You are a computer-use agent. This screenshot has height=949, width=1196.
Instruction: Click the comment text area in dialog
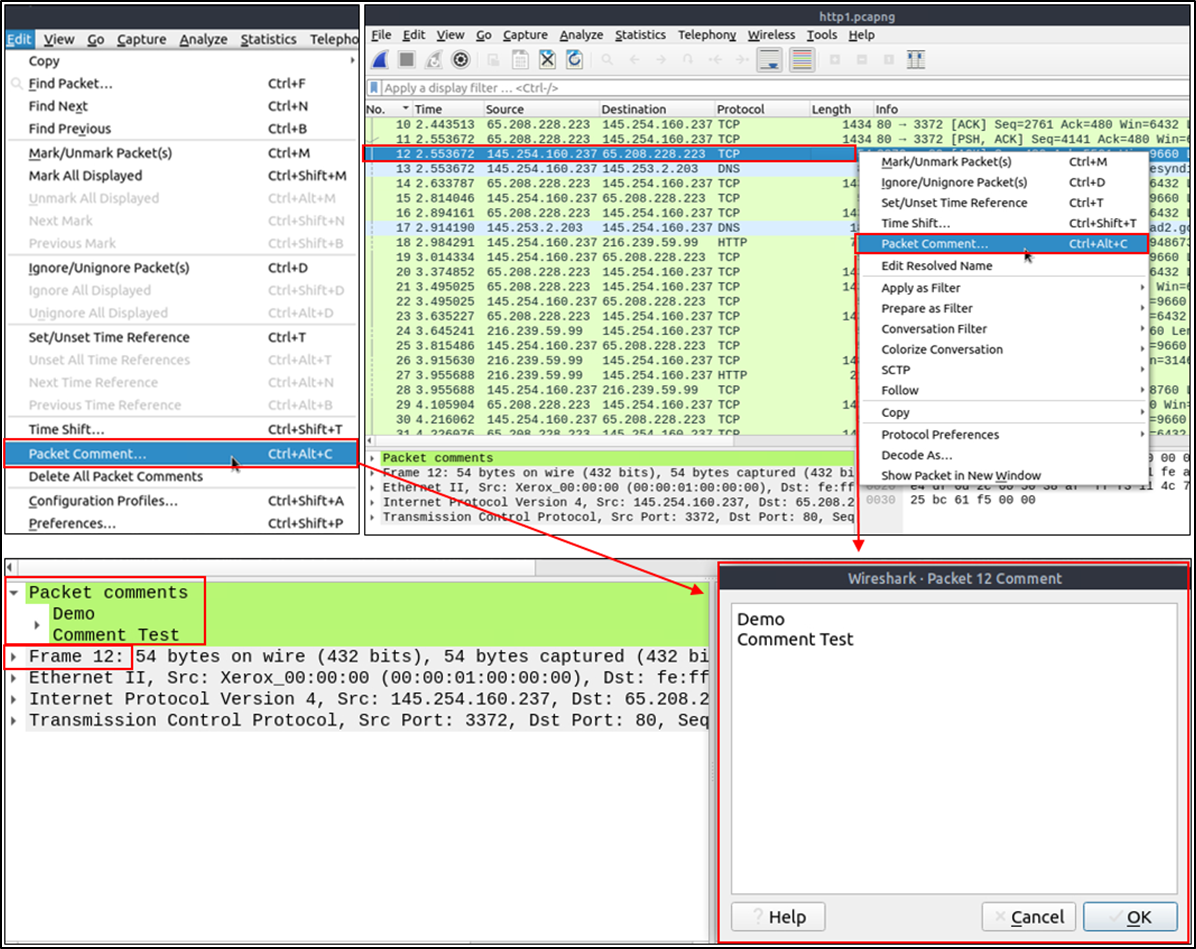click(953, 748)
